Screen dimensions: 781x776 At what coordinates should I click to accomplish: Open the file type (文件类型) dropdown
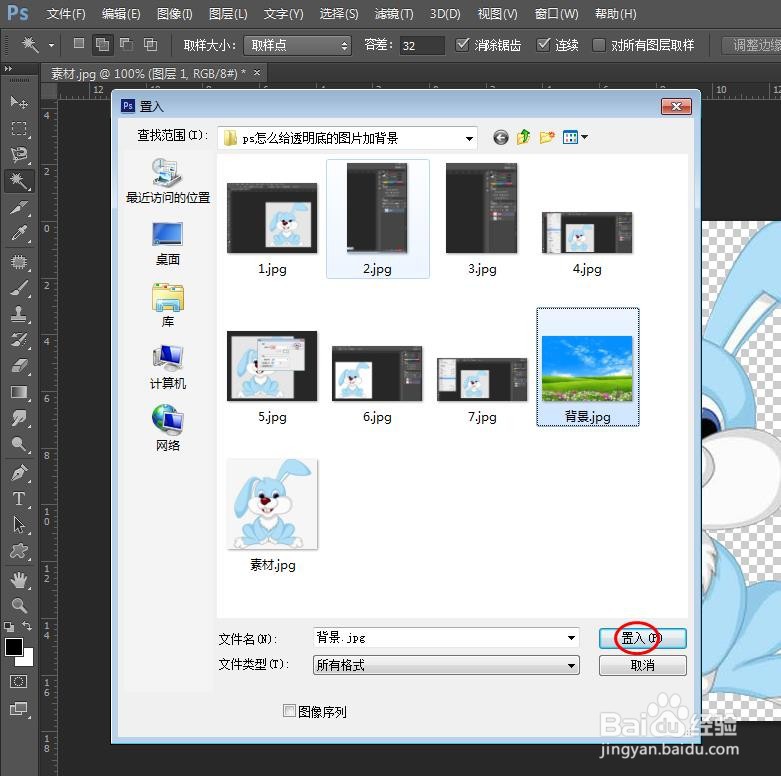tap(446, 665)
